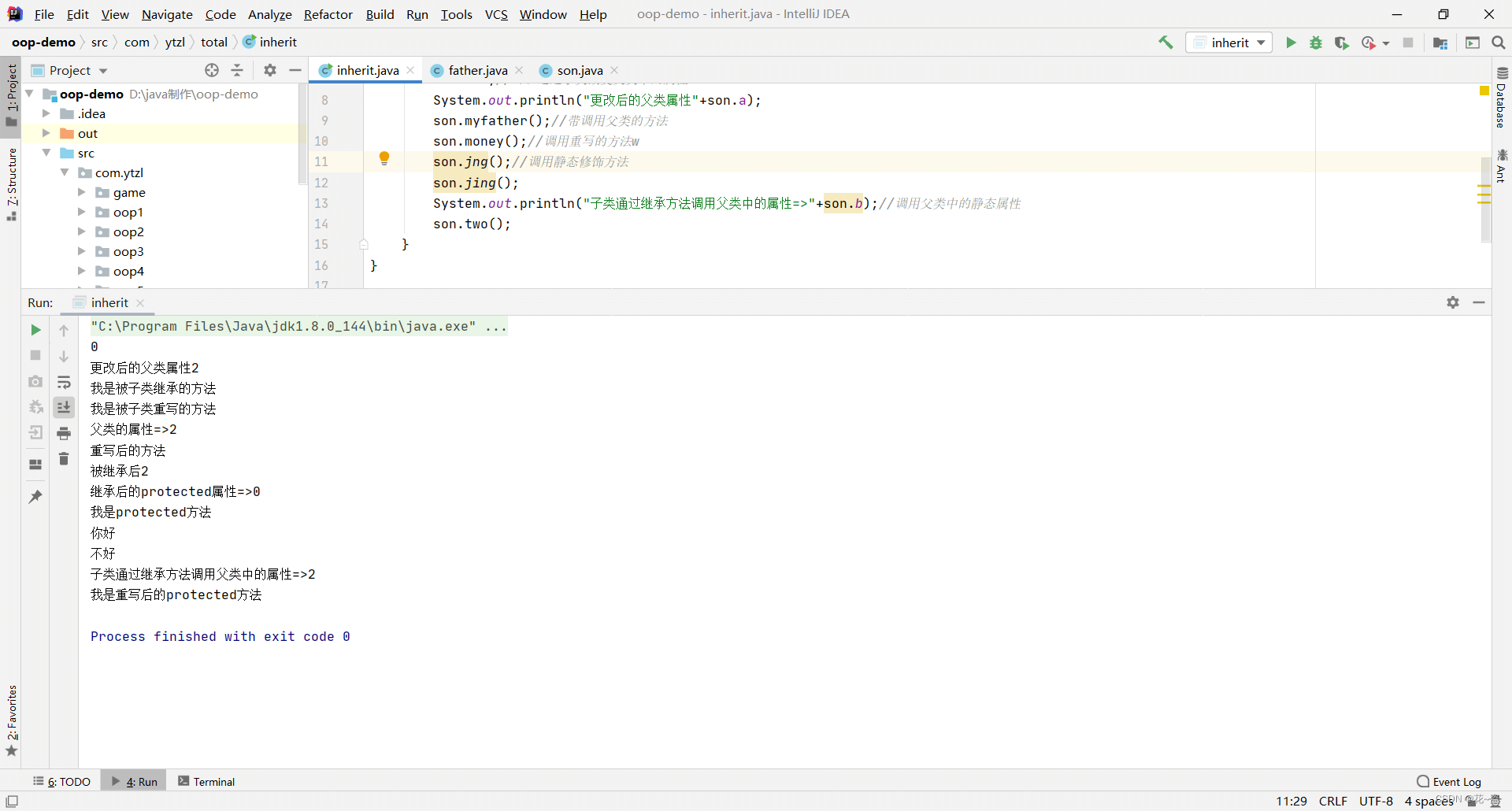
Task: Open the Refactor menu
Action: 328,14
